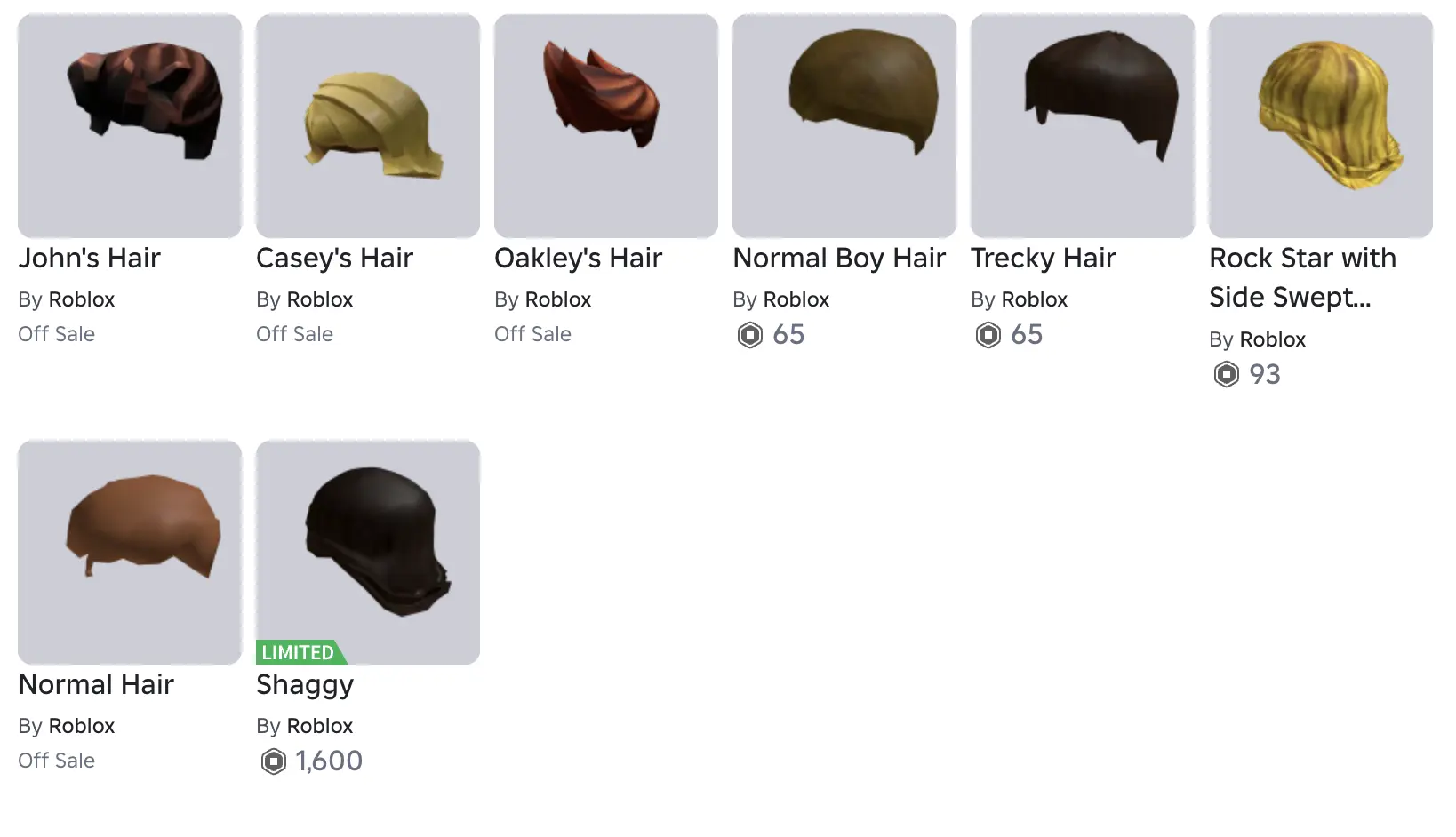The height and width of the screenshot is (837, 1456).
Task: Open Normal Boy Hair thumbnail image
Action: (x=844, y=125)
